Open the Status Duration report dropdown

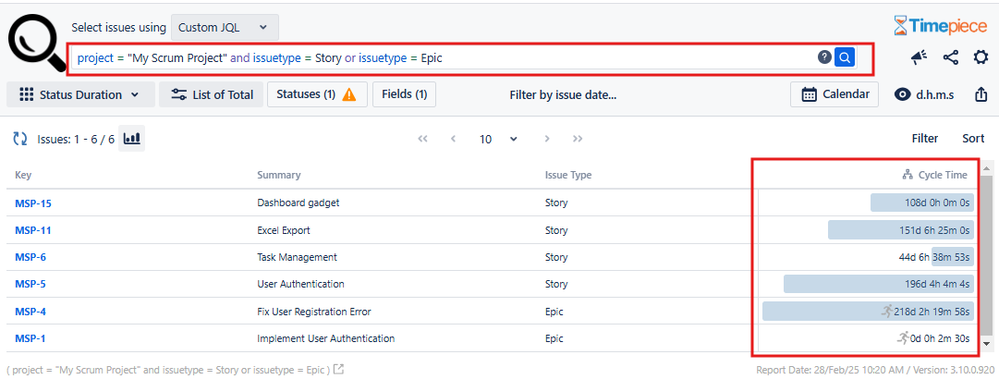tap(81, 95)
